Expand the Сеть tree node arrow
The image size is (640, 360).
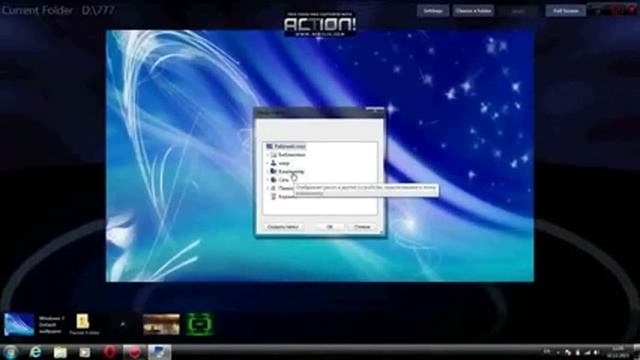(x=268, y=180)
